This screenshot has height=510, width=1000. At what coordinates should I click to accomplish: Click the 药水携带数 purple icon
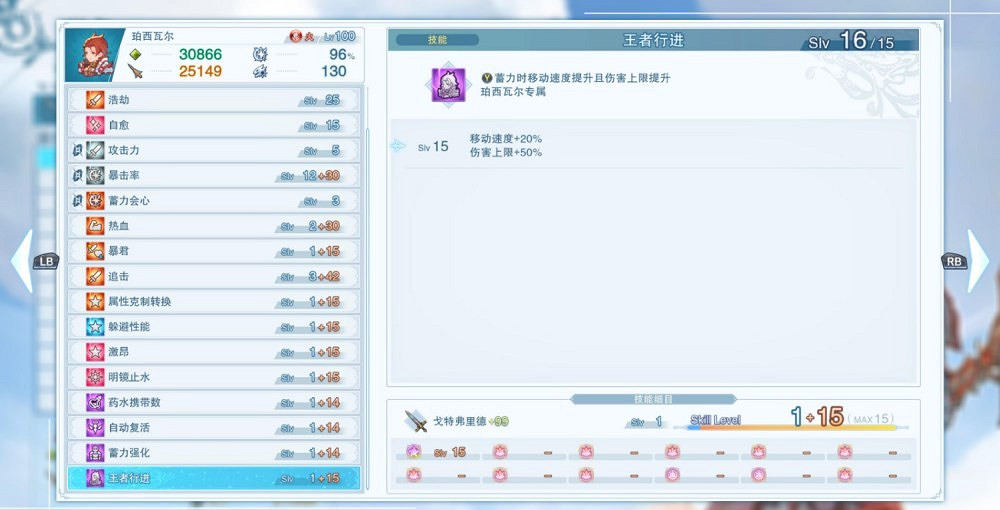95,402
